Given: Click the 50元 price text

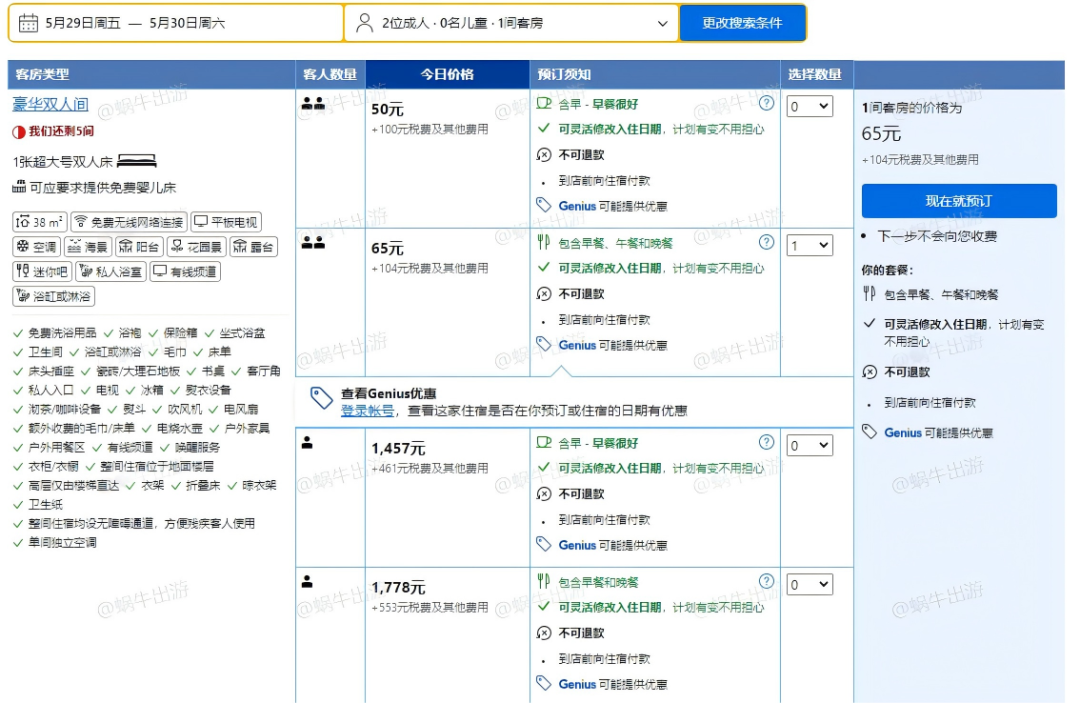Looking at the screenshot, I should [387, 109].
